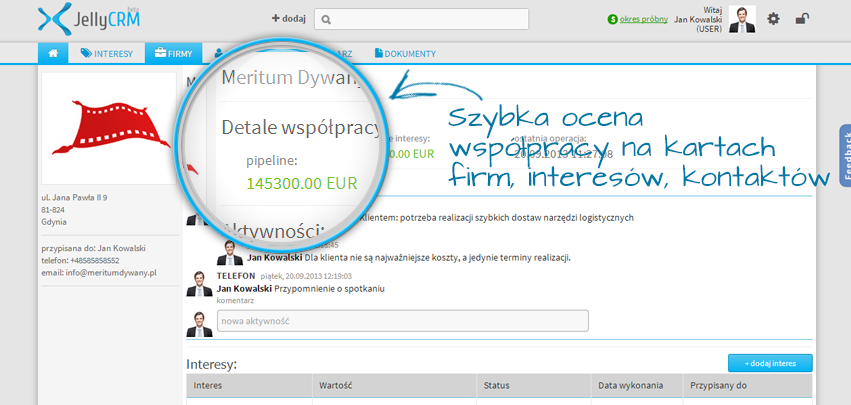This screenshot has width=851, height=405.
Task: Focus the 'nowa aktywność' input field
Action: click(x=402, y=321)
